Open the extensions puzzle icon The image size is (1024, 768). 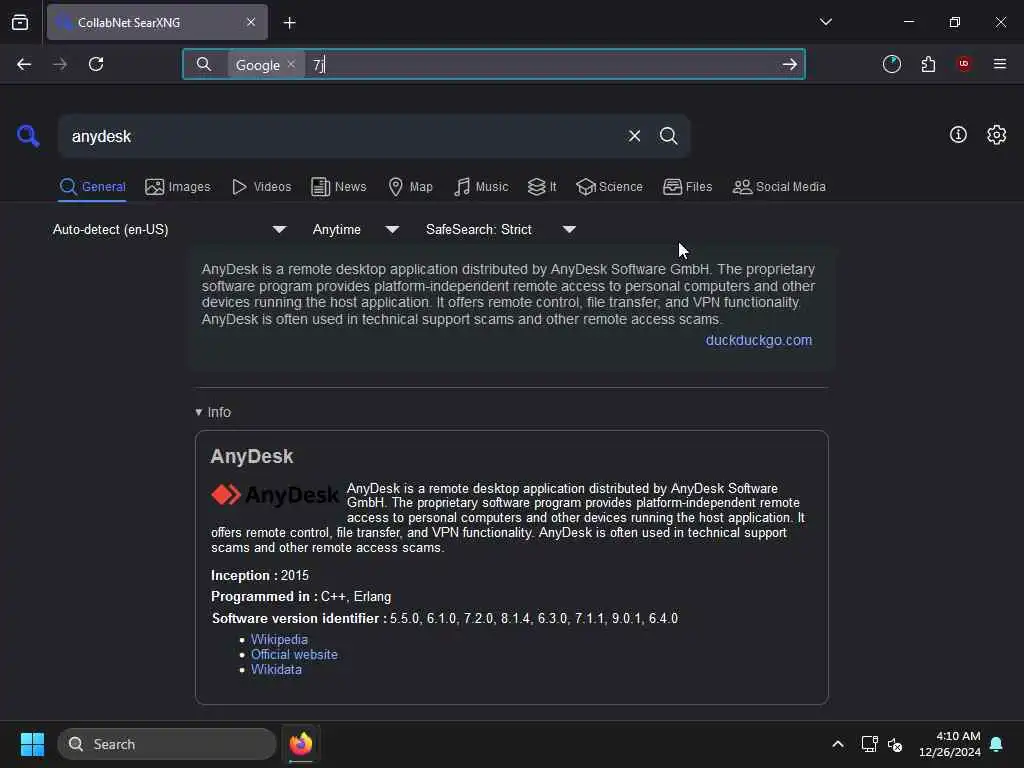pos(928,64)
